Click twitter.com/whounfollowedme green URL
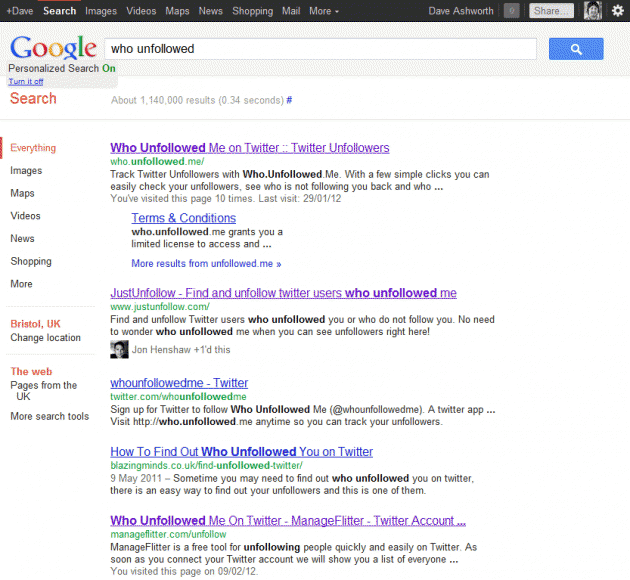This screenshot has height=580, width=630. 178,397
